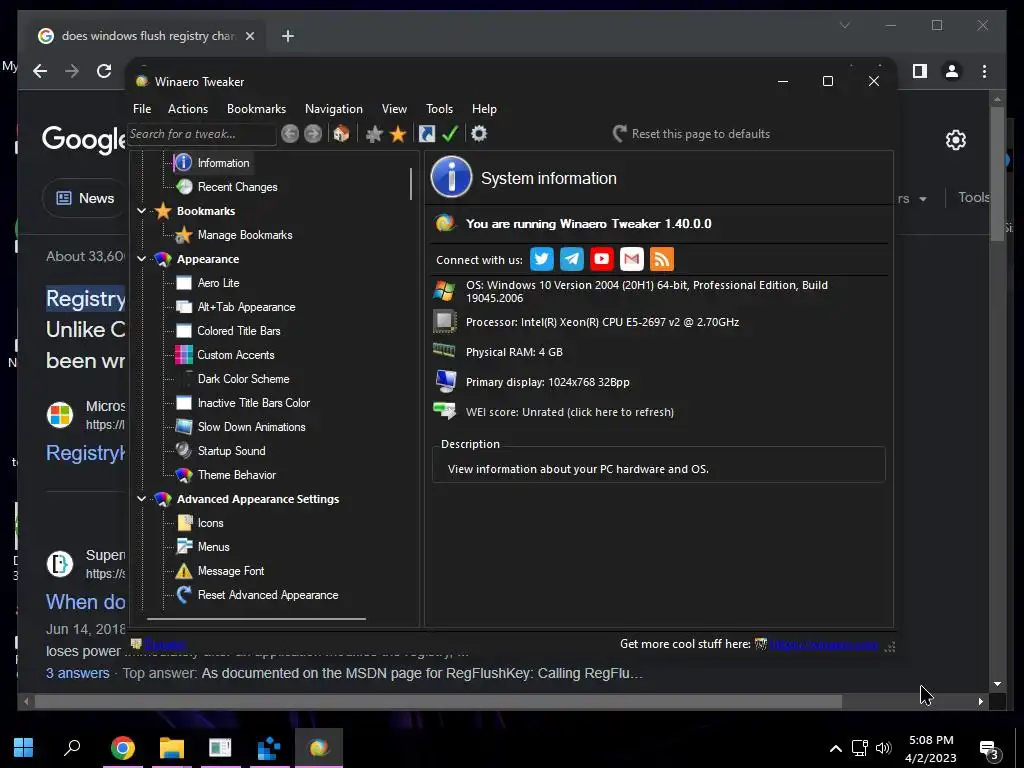1024x768 pixels.
Task: Click the volume icon in system tray
Action: point(883,748)
